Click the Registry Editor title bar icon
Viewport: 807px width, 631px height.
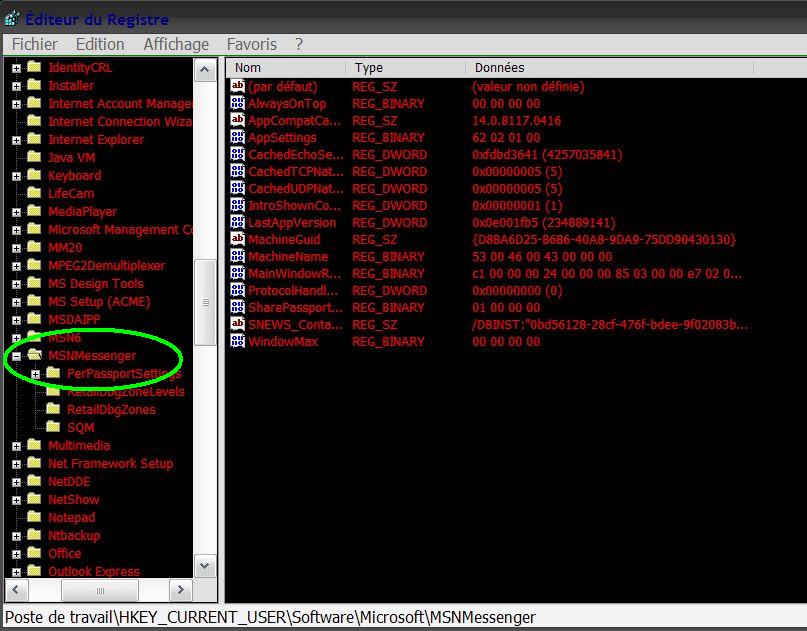12,19
